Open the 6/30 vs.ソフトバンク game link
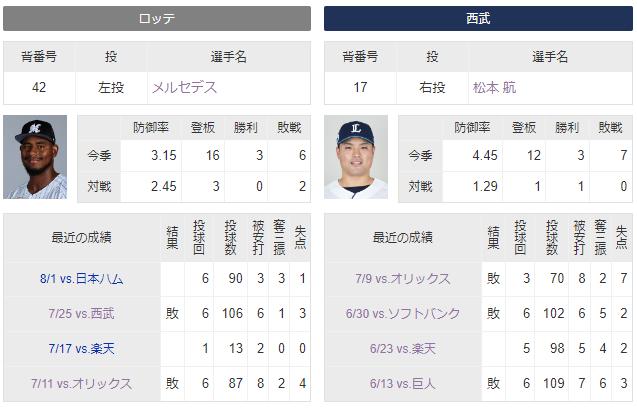The height and width of the screenshot is (415, 637). click(x=403, y=313)
